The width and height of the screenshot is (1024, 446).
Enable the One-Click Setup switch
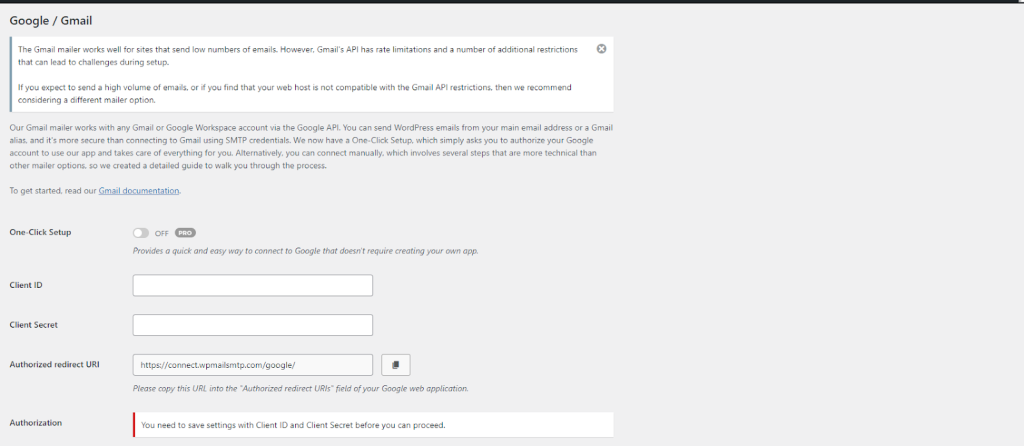pos(141,233)
